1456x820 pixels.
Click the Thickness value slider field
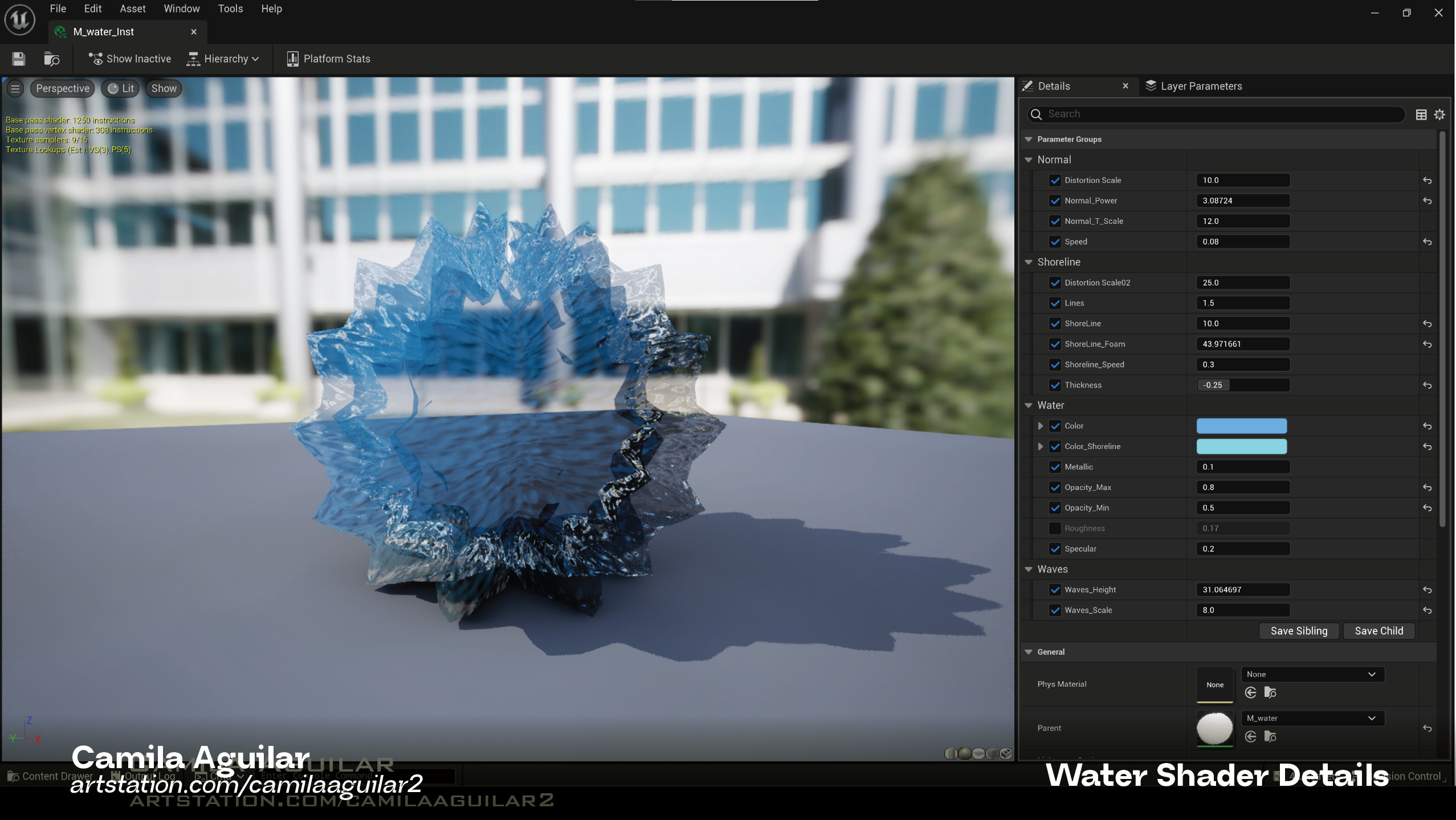tap(1243, 385)
